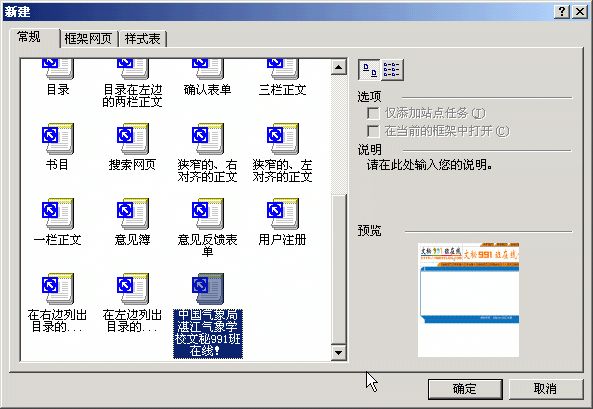The height and width of the screenshot is (409, 593).
Task: Open the 样式表 tab
Action: click(143, 39)
